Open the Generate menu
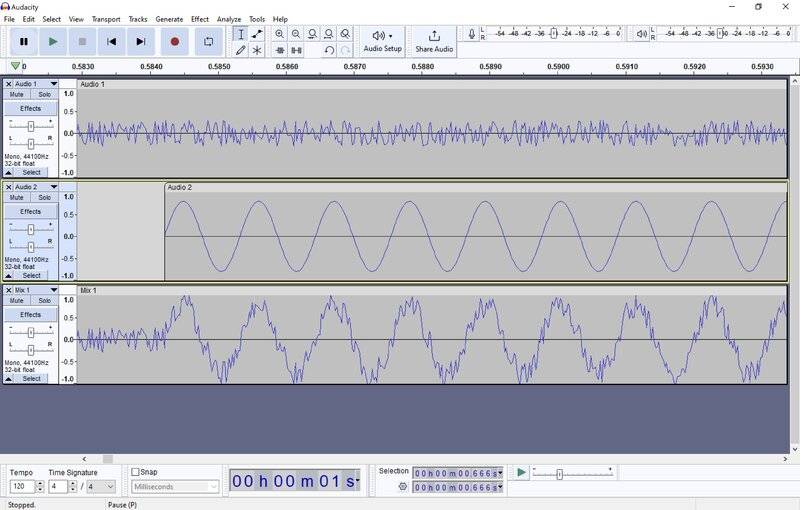Screen dimensions: 800x510 169,19
